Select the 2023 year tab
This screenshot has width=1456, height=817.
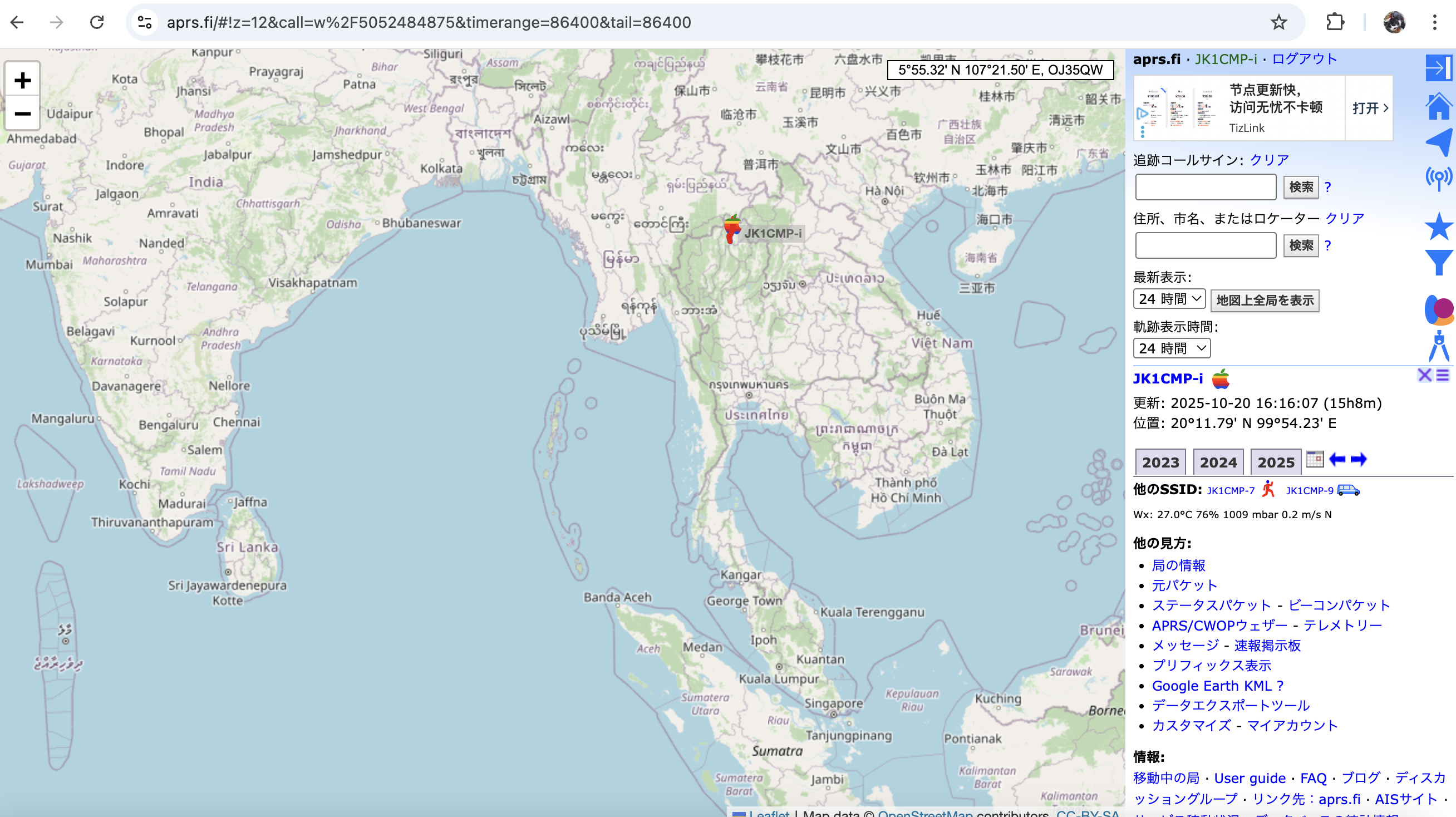[1160, 462]
